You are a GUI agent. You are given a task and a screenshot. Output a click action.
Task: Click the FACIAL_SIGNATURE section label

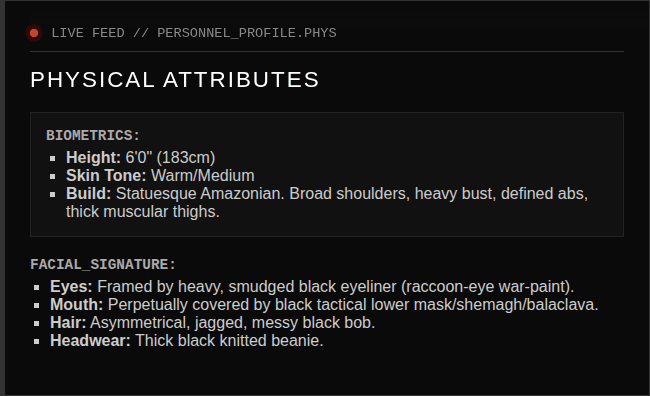[x=103, y=265]
